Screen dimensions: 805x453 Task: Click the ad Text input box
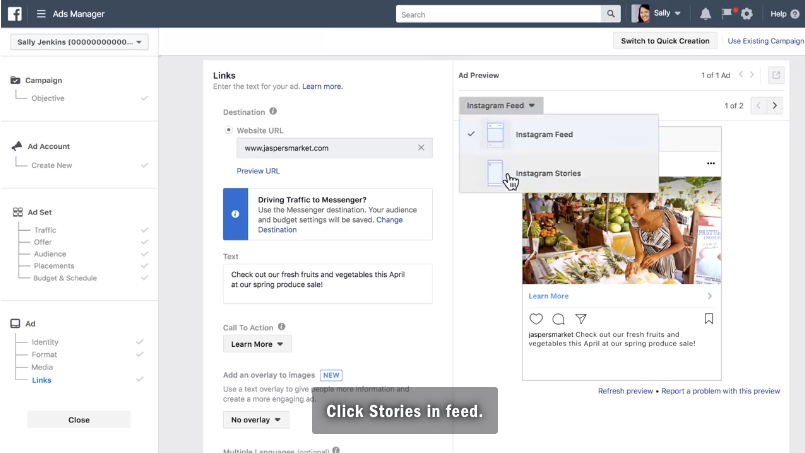328,284
